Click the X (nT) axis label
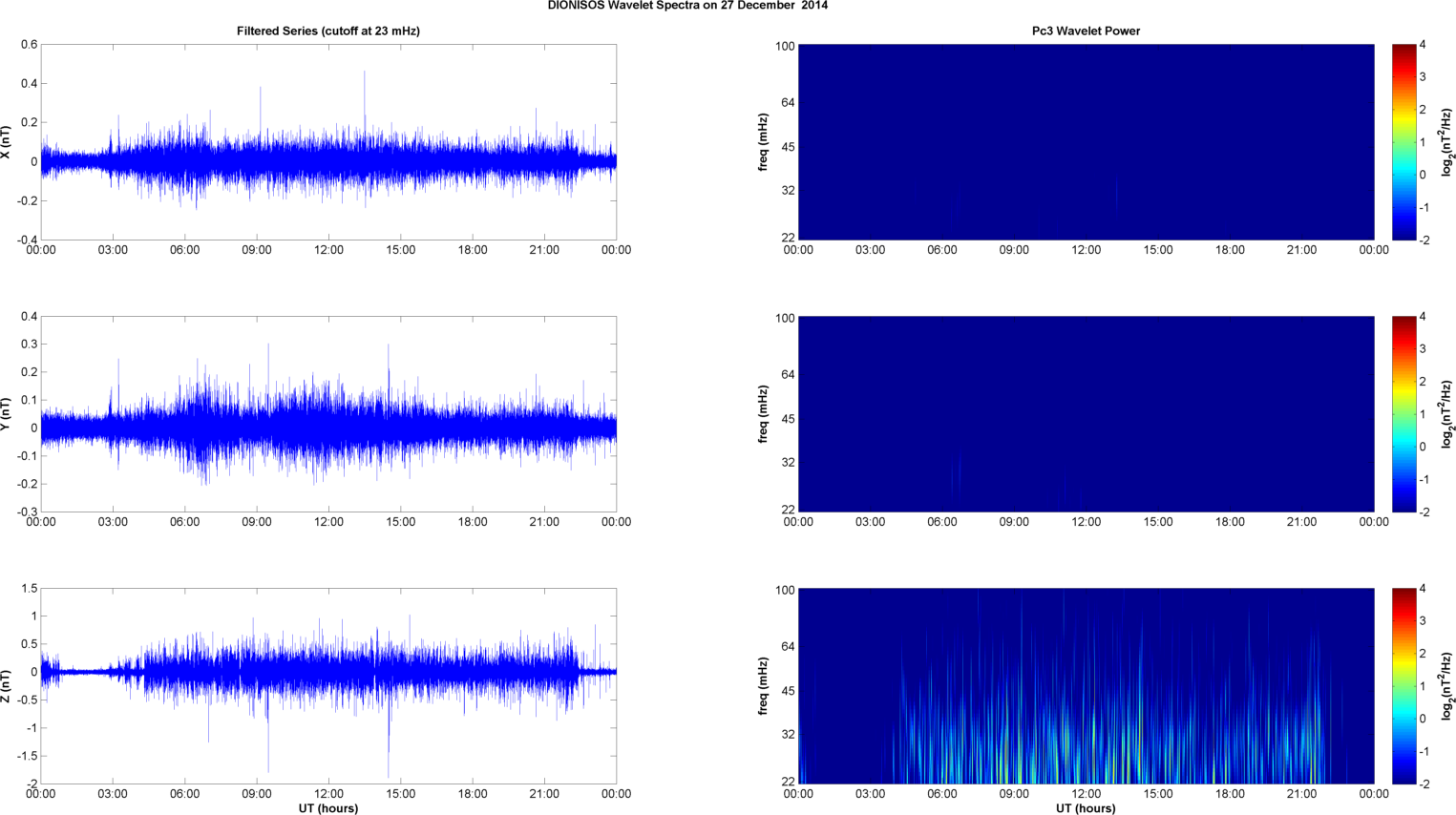This screenshot has width=1456, height=815. pos(6,142)
